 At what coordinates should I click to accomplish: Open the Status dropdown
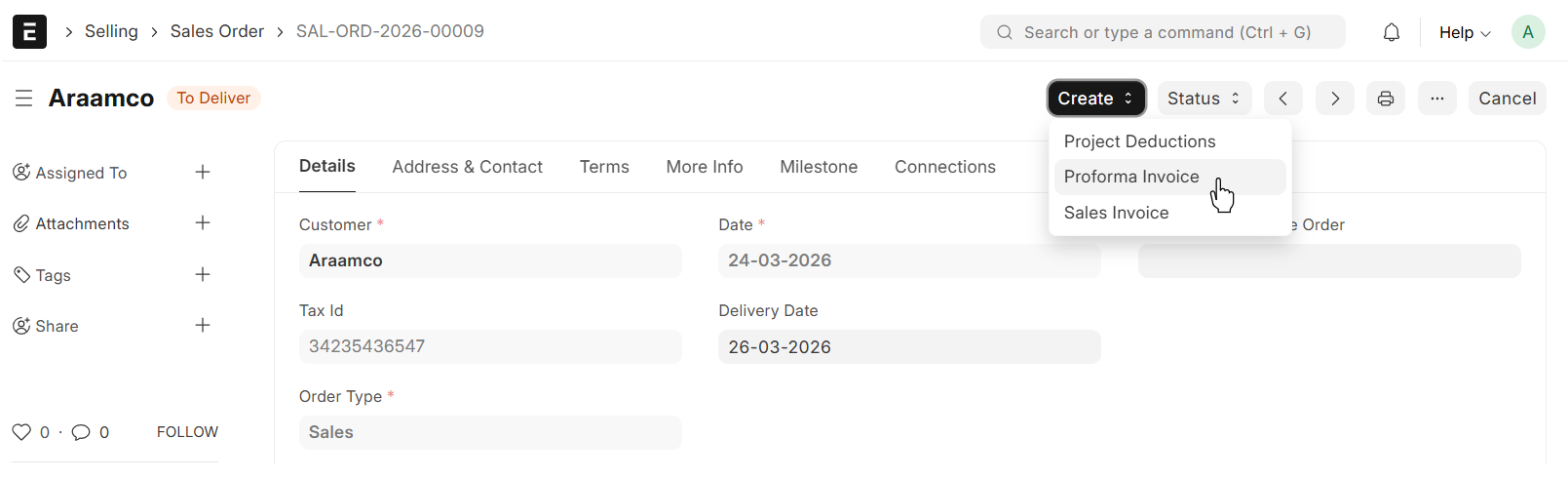(1204, 99)
